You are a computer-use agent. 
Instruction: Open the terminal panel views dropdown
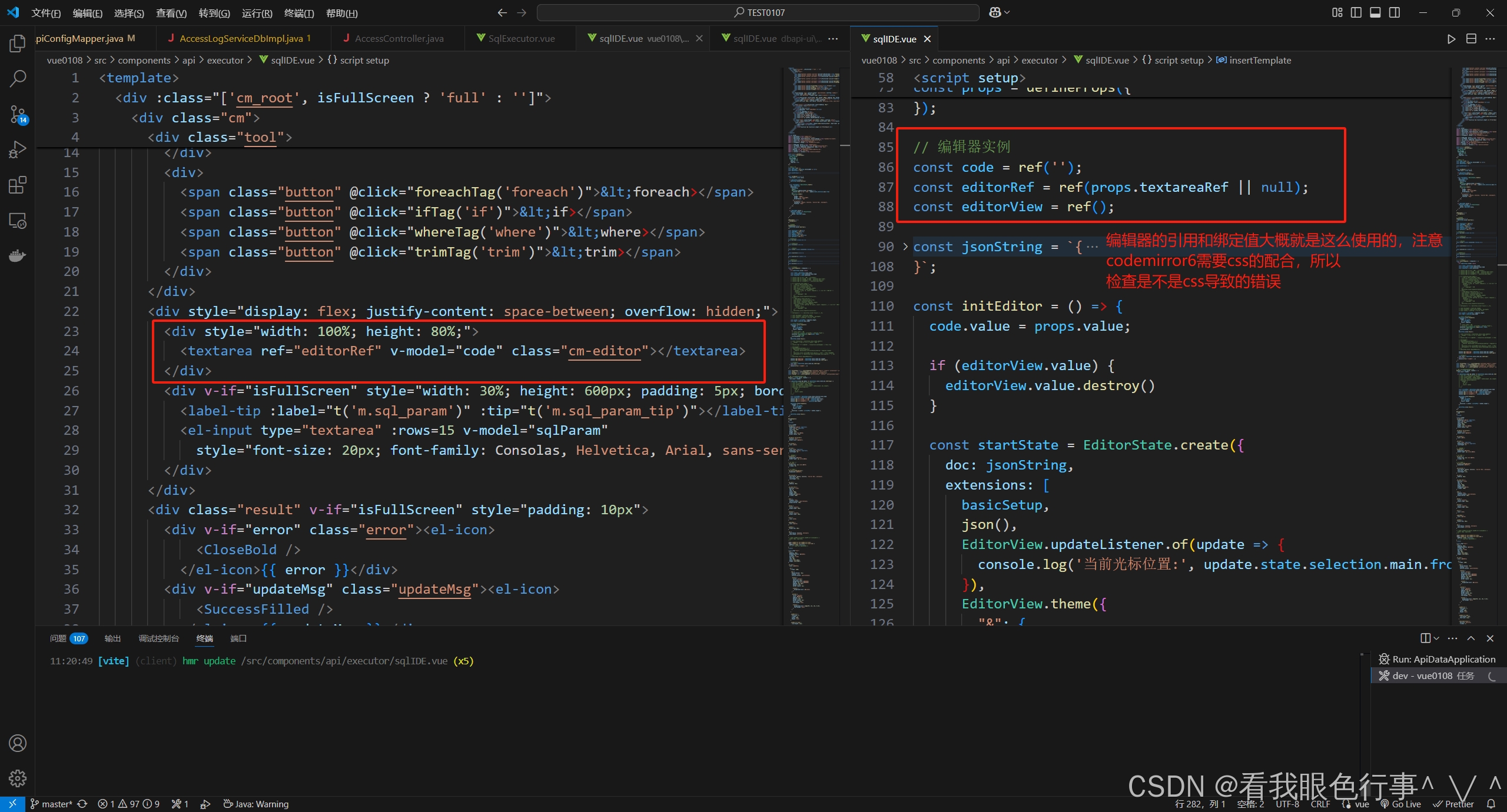(x=1437, y=638)
